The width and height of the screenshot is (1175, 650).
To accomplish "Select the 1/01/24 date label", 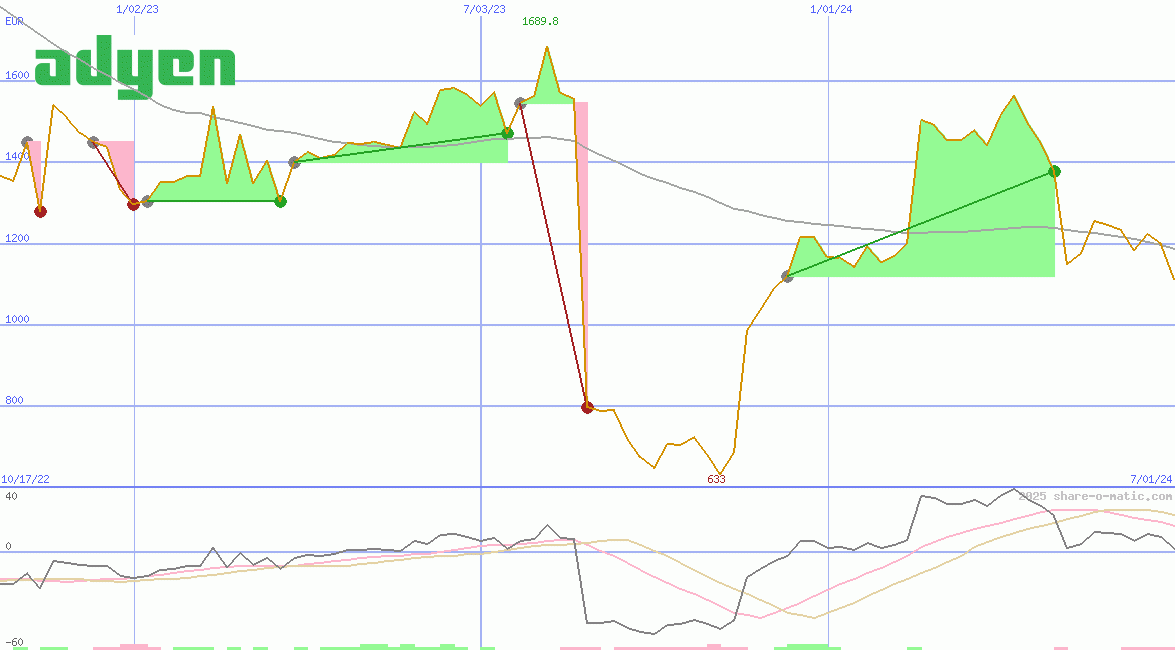I will 831,9.
